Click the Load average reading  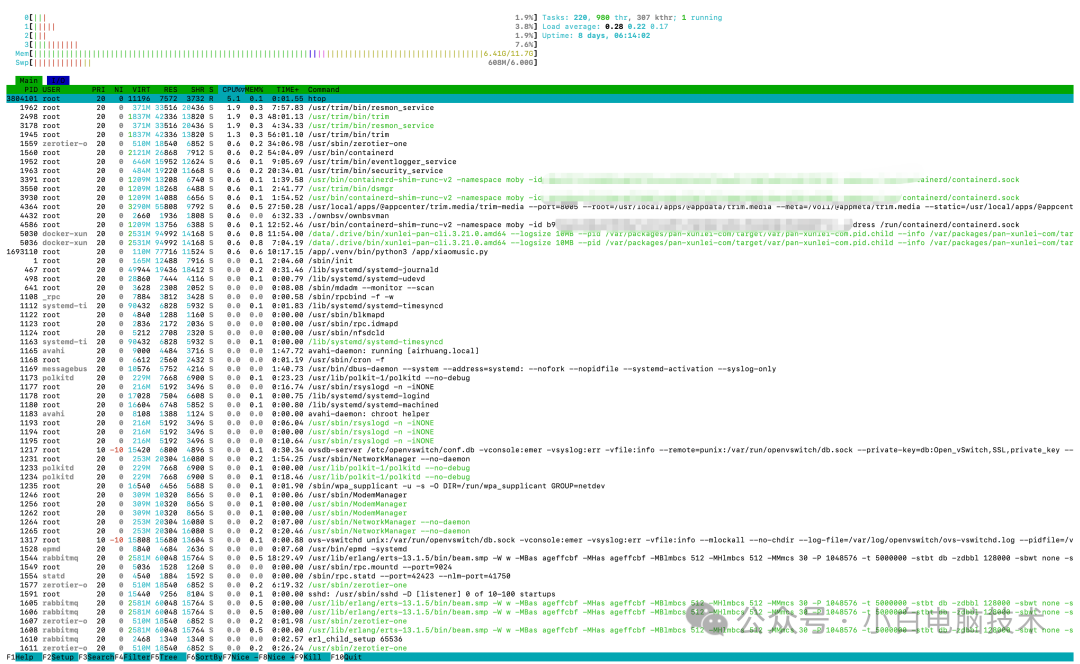click(605, 27)
